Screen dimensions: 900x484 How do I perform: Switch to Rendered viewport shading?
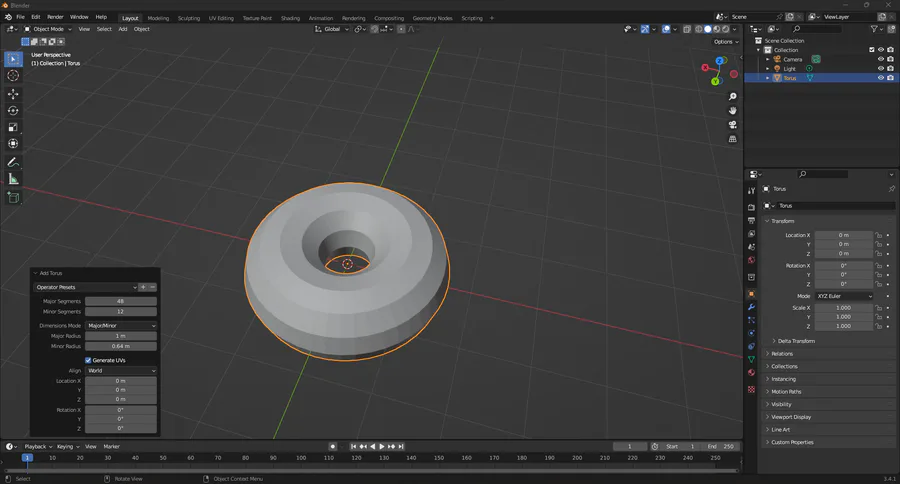point(726,29)
